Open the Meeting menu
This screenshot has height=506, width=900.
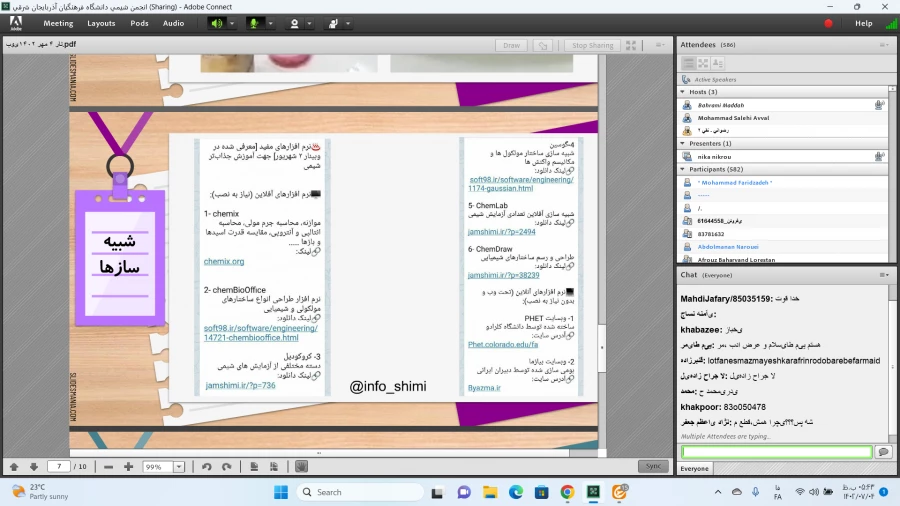tap(58, 23)
